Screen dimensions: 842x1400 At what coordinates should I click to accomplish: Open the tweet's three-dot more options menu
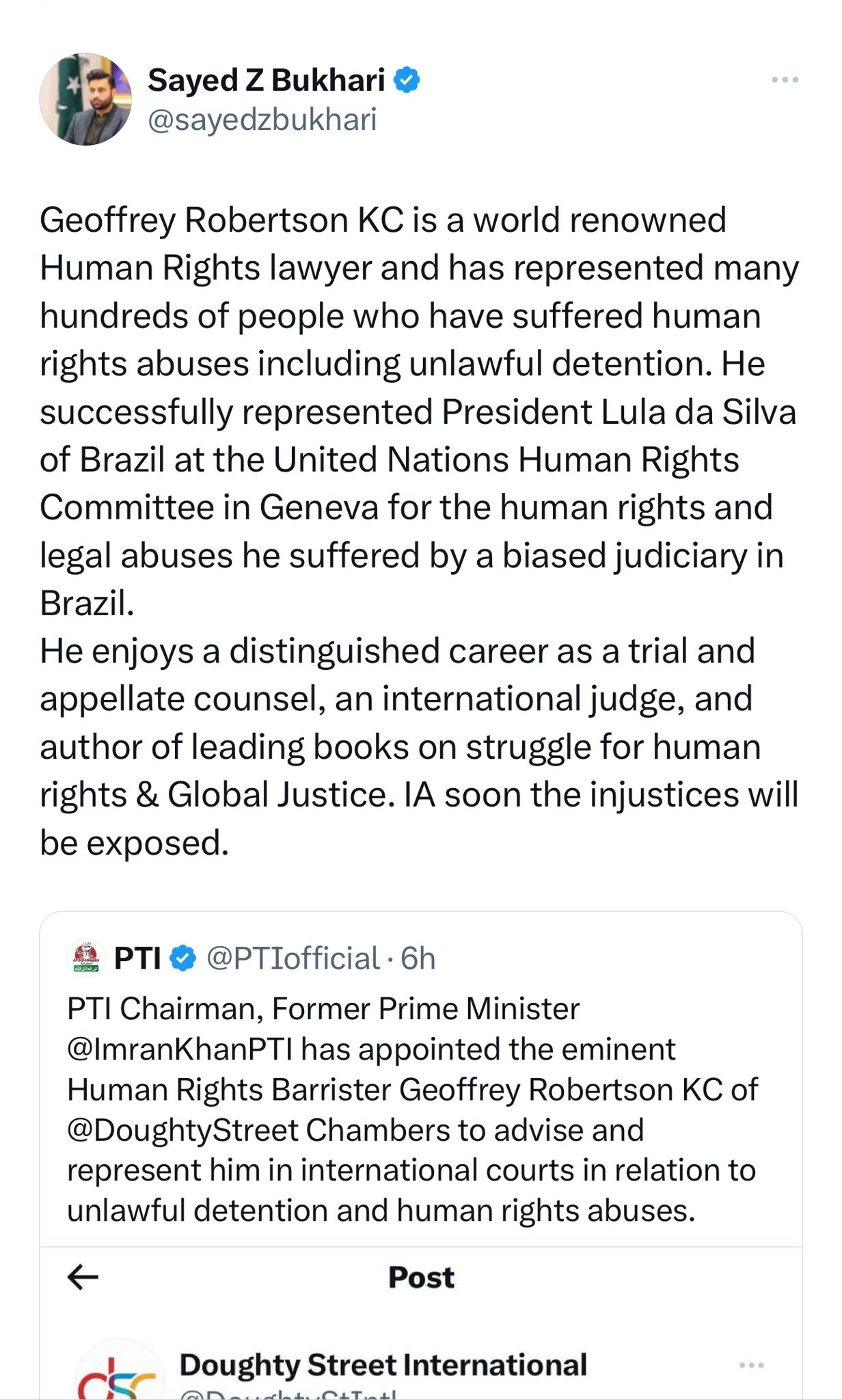coord(785,80)
